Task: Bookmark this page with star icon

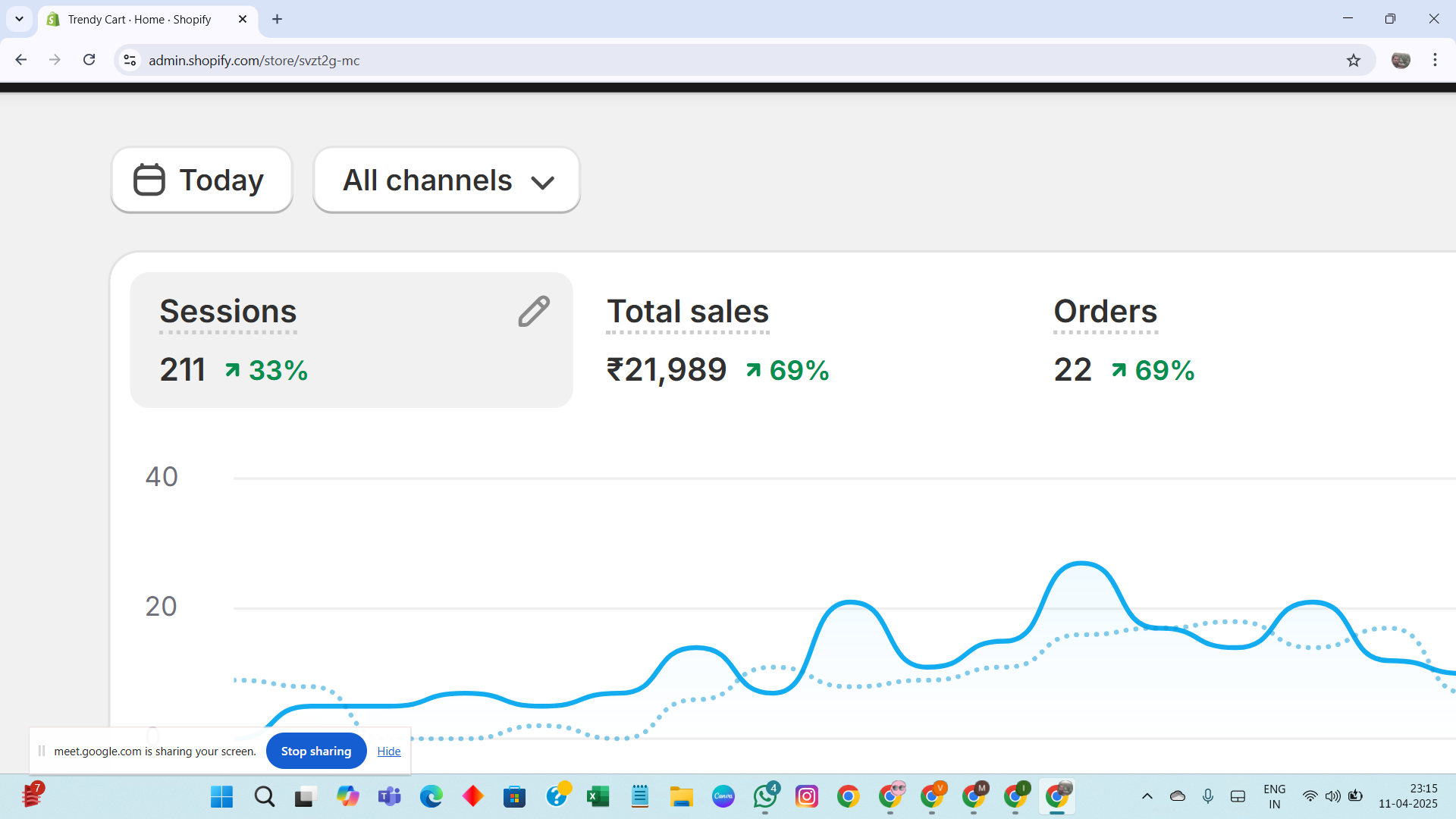Action: [1354, 60]
